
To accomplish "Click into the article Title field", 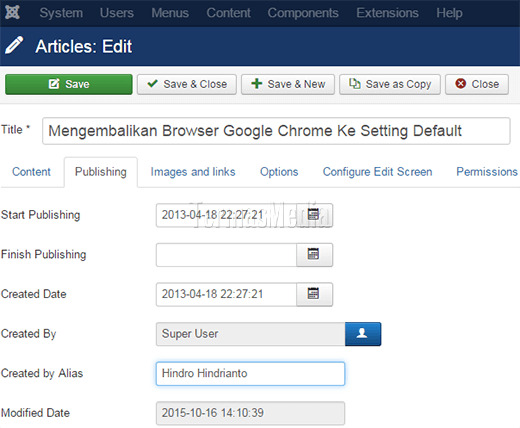I will click(x=276, y=131).
